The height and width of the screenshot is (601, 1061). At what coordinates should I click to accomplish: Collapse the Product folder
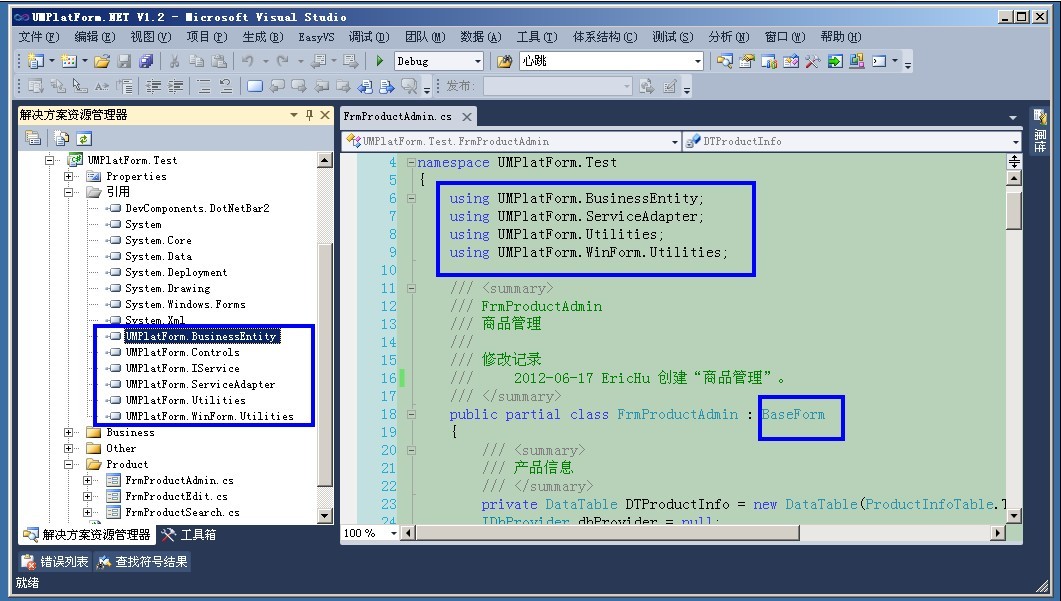[68, 464]
